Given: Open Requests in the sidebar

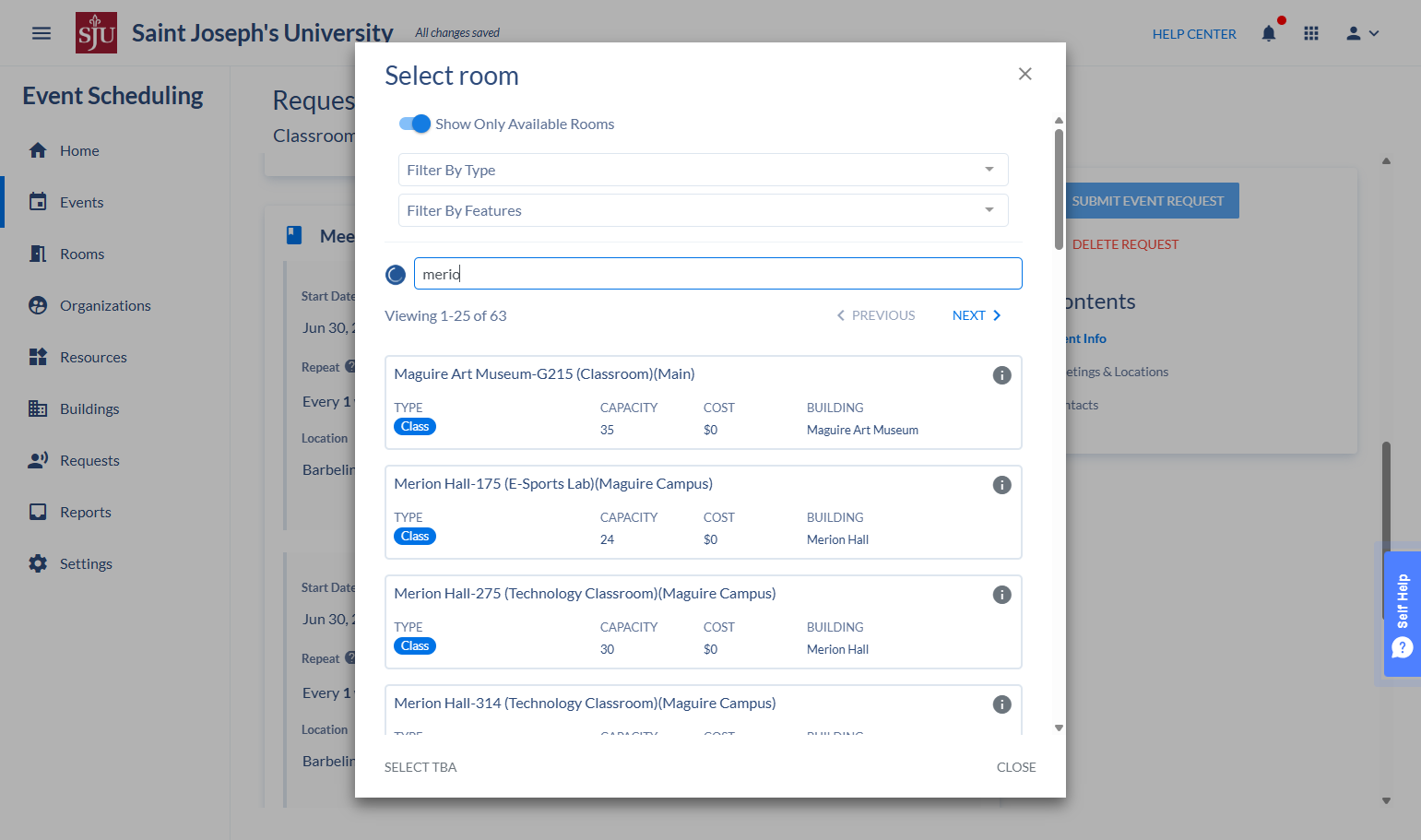Looking at the screenshot, I should pyautogui.click(x=89, y=460).
